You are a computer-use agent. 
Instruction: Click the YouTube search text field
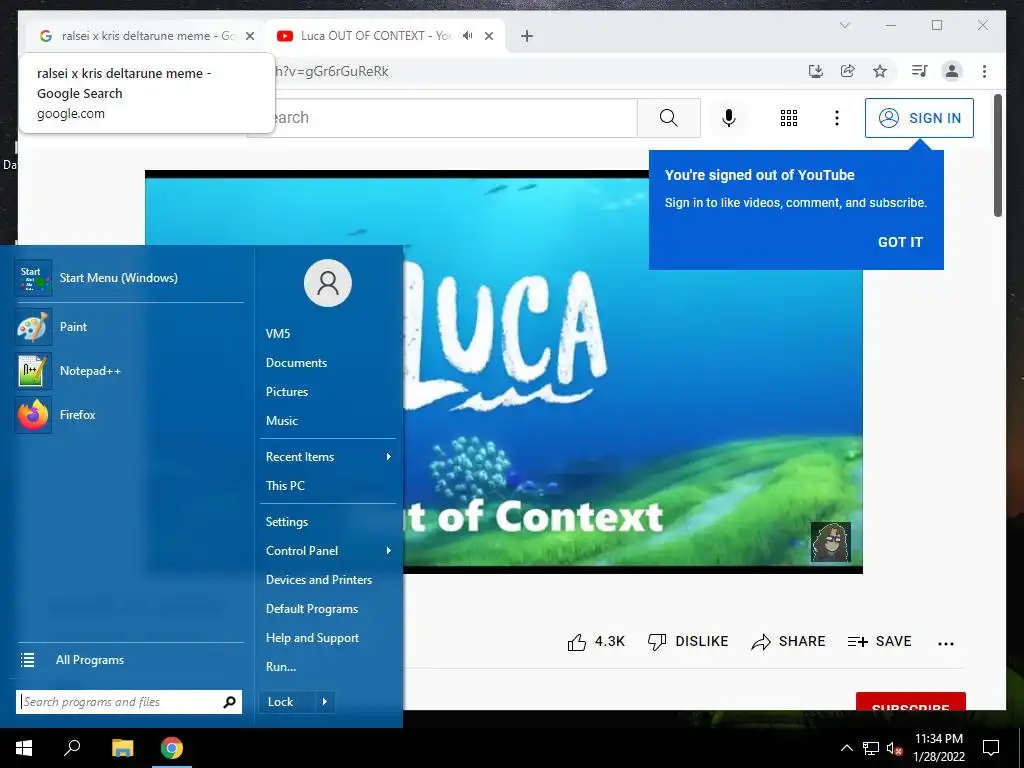[455, 118]
